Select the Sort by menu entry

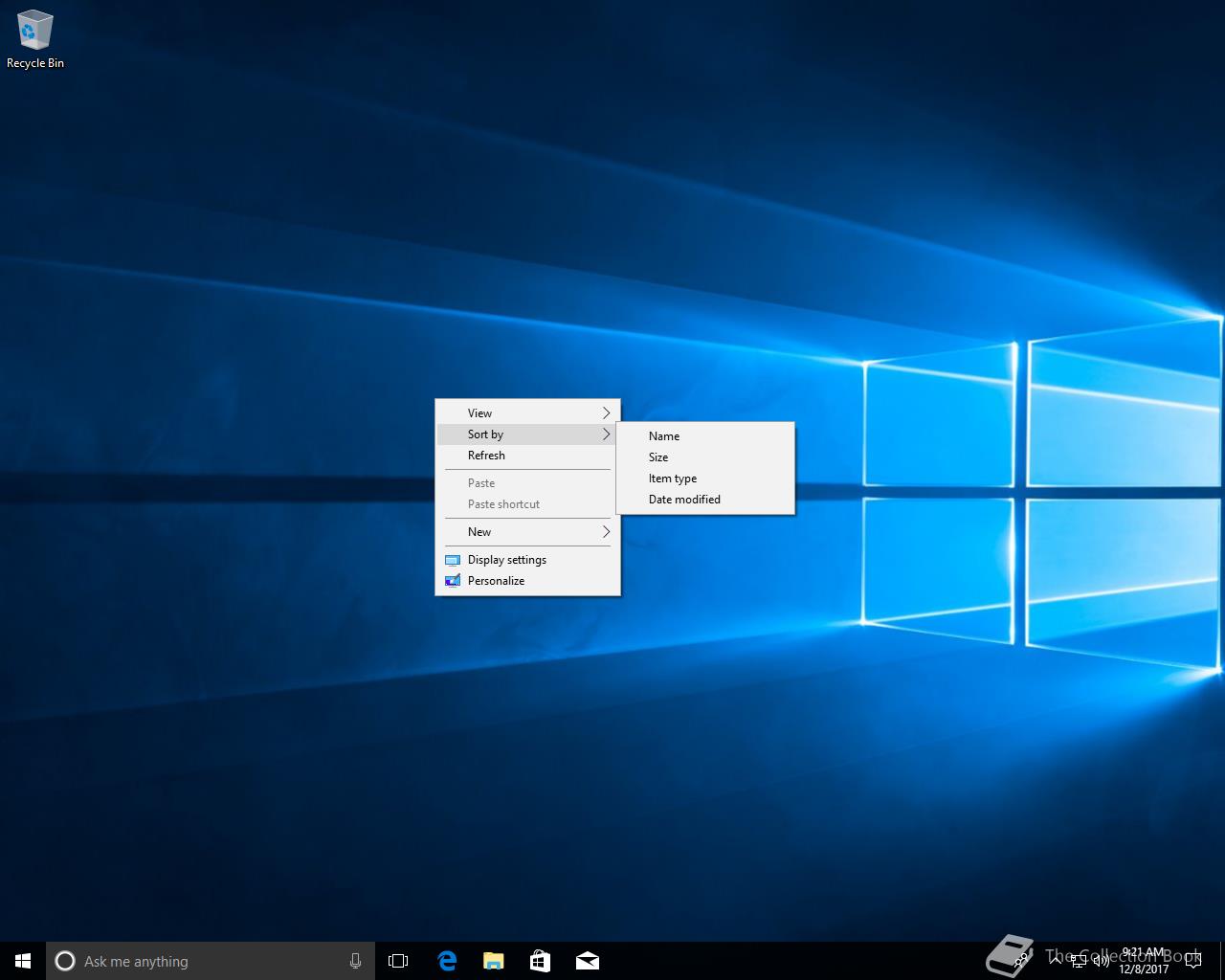(x=527, y=434)
